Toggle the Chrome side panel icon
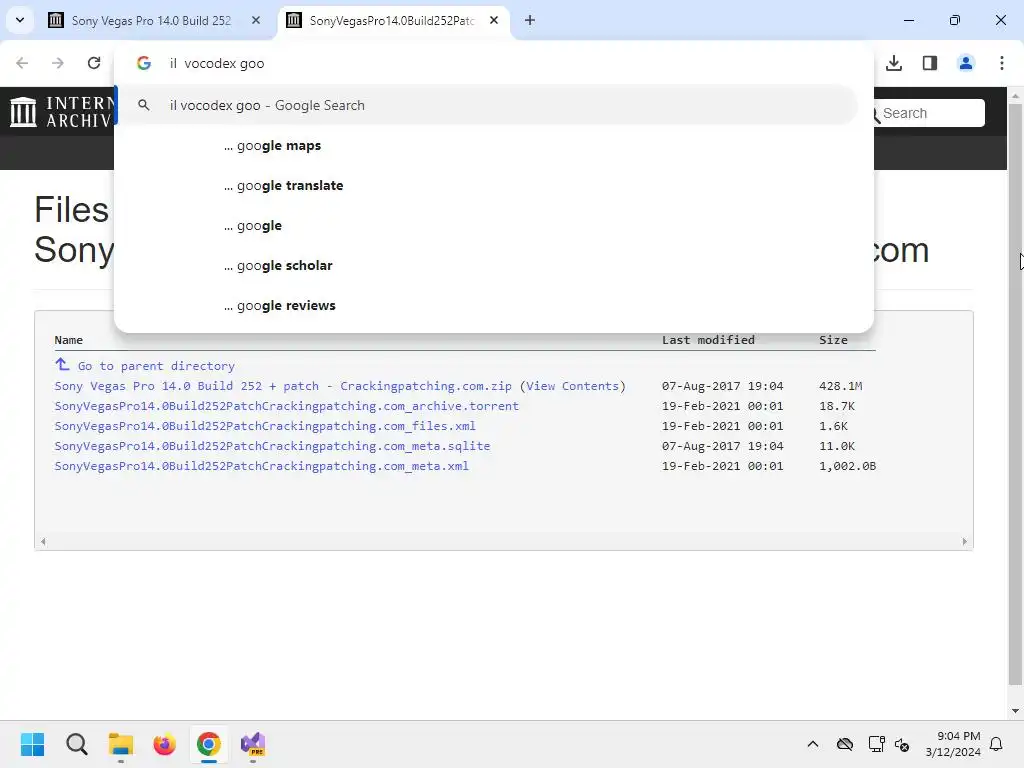The width and height of the screenshot is (1024, 768). 930,63
